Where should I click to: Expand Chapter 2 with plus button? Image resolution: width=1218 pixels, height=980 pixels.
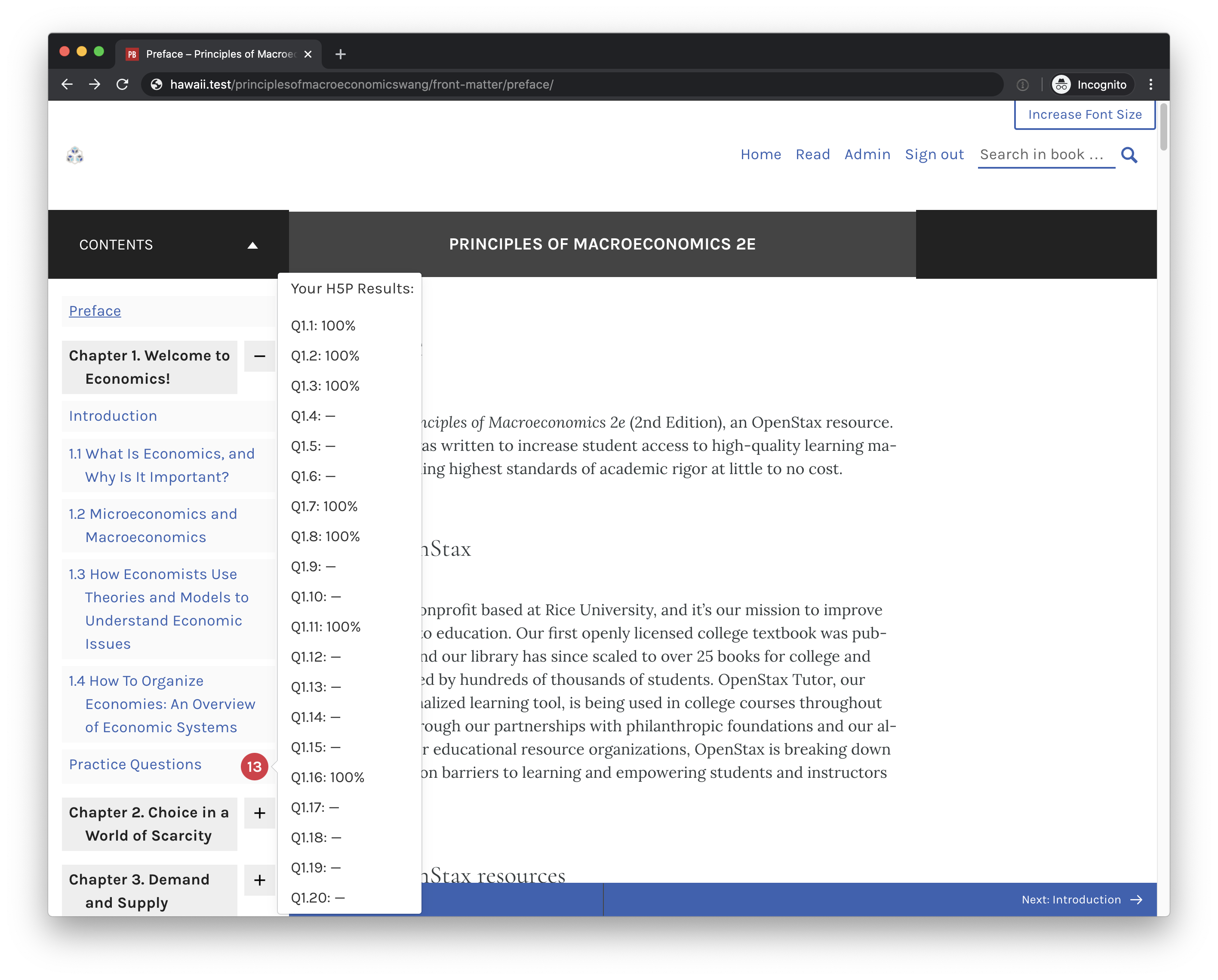259,813
